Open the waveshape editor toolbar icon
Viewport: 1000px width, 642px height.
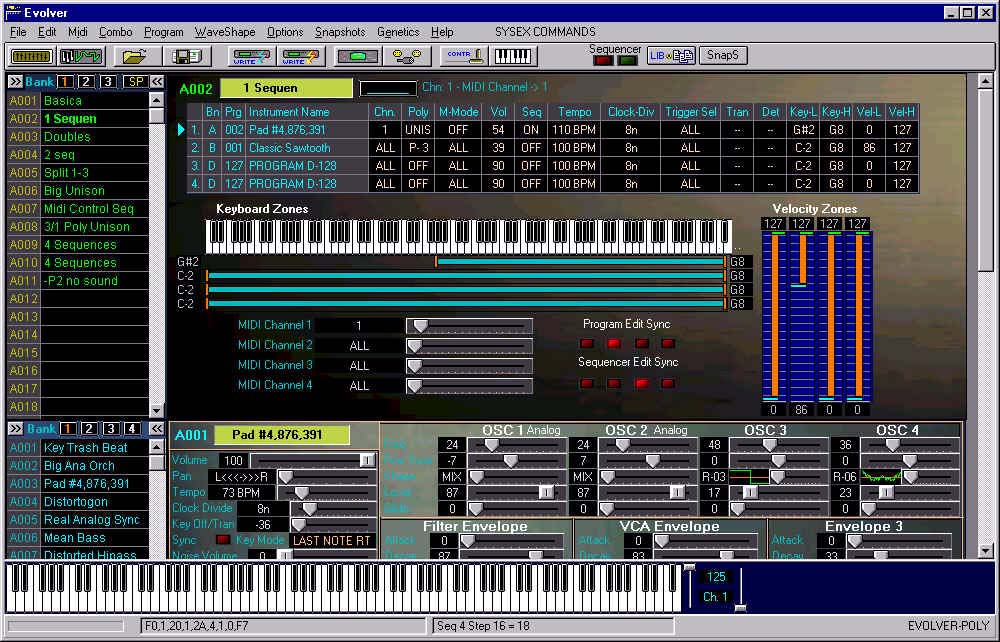[x=81, y=56]
